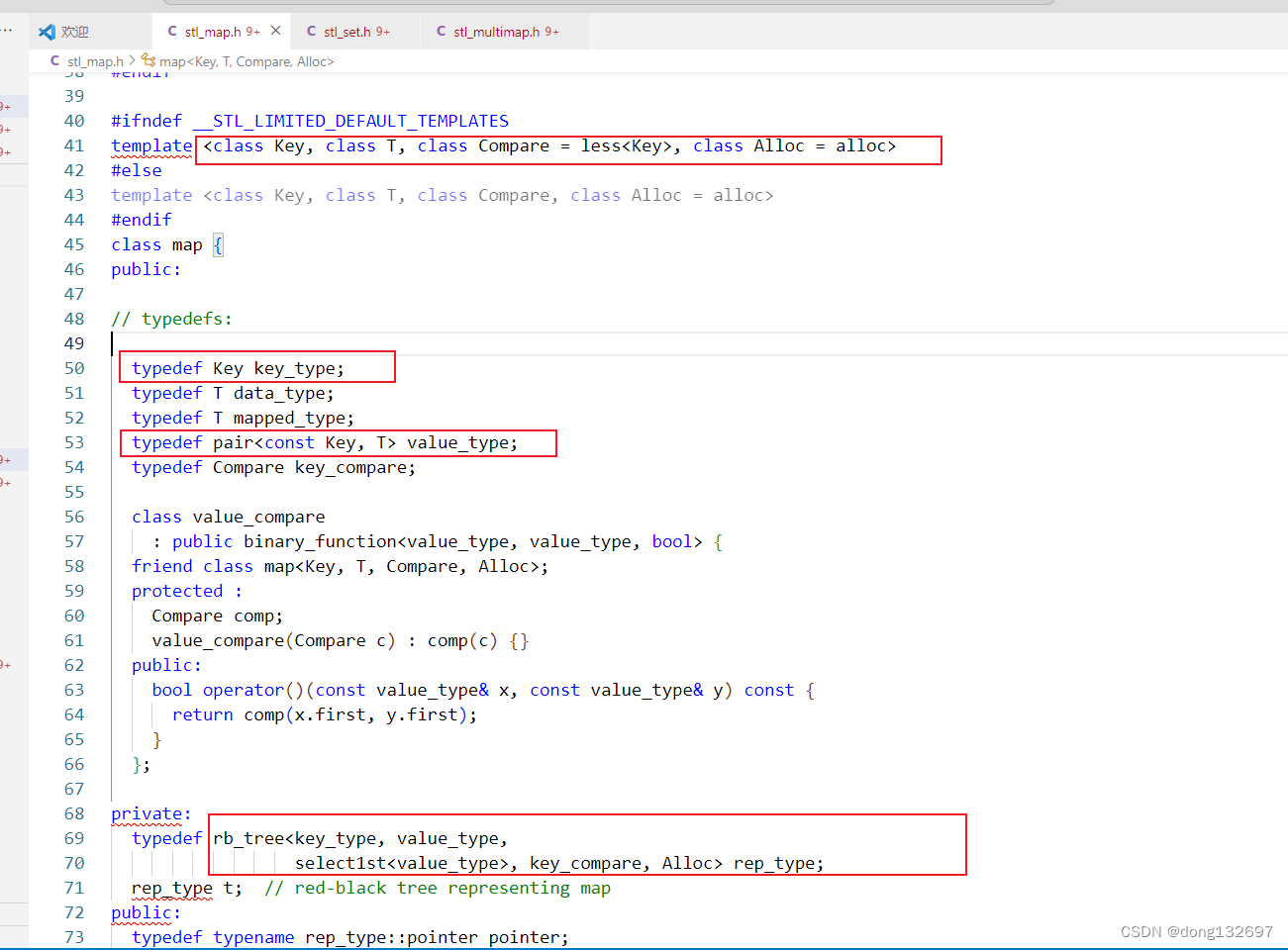Click 'value_compare' class name on line 56
The image size is (1288, 950).
click(258, 517)
